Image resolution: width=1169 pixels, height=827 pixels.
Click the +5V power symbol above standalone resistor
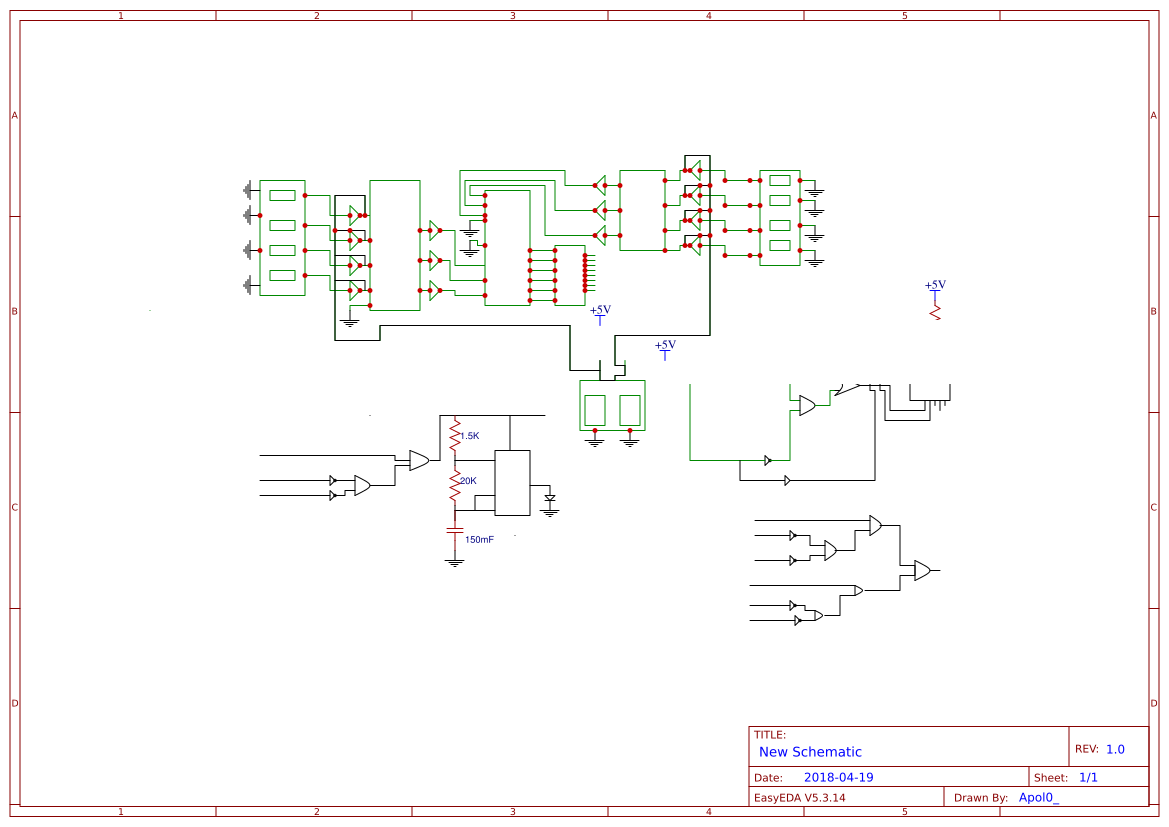pyautogui.click(x=935, y=289)
